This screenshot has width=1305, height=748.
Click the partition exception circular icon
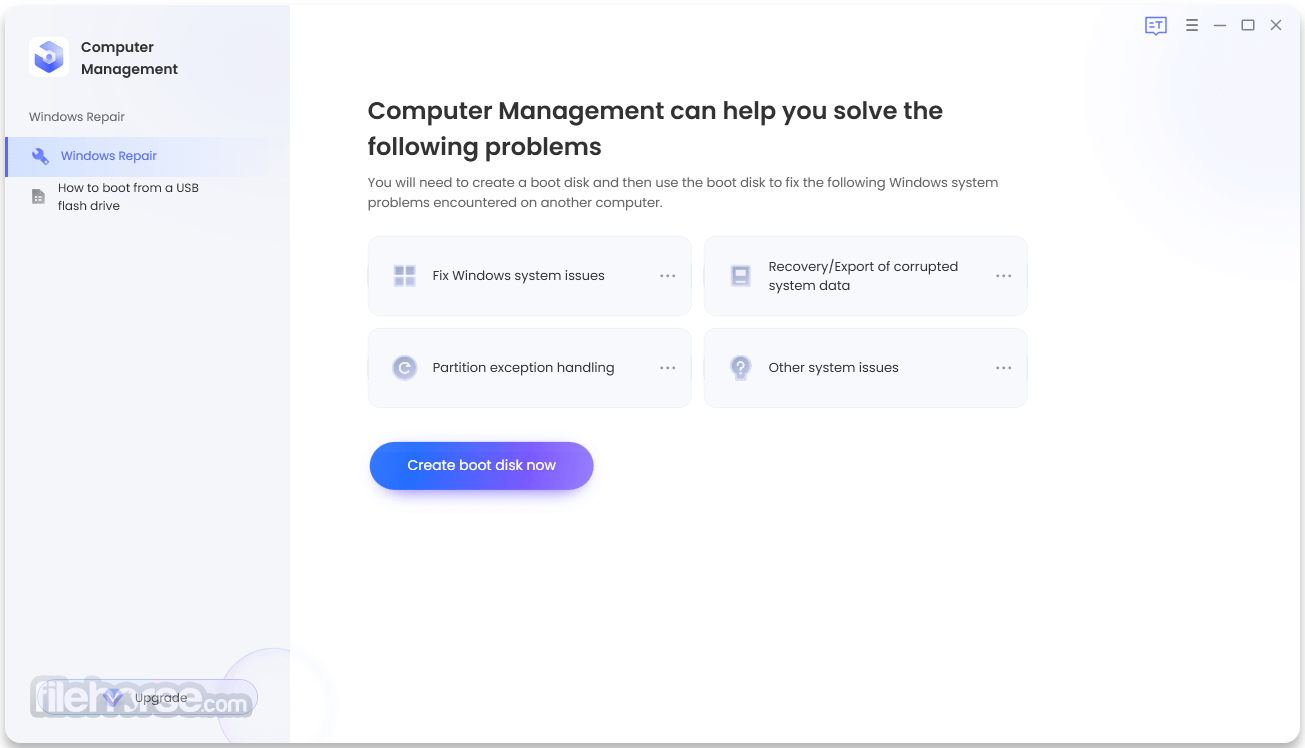(404, 368)
